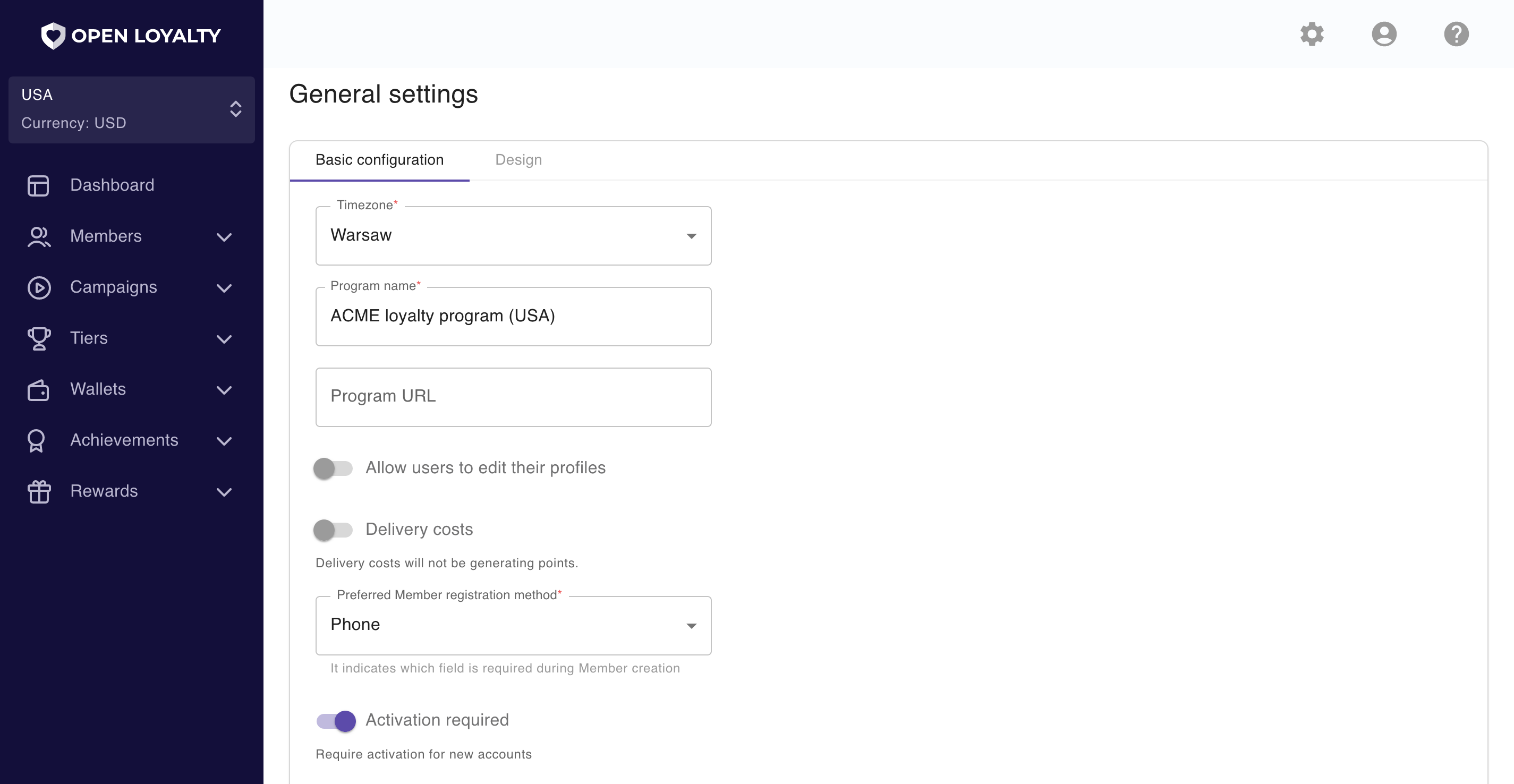The height and width of the screenshot is (784, 1514).
Task: Switch to the Design tab
Action: point(518,160)
